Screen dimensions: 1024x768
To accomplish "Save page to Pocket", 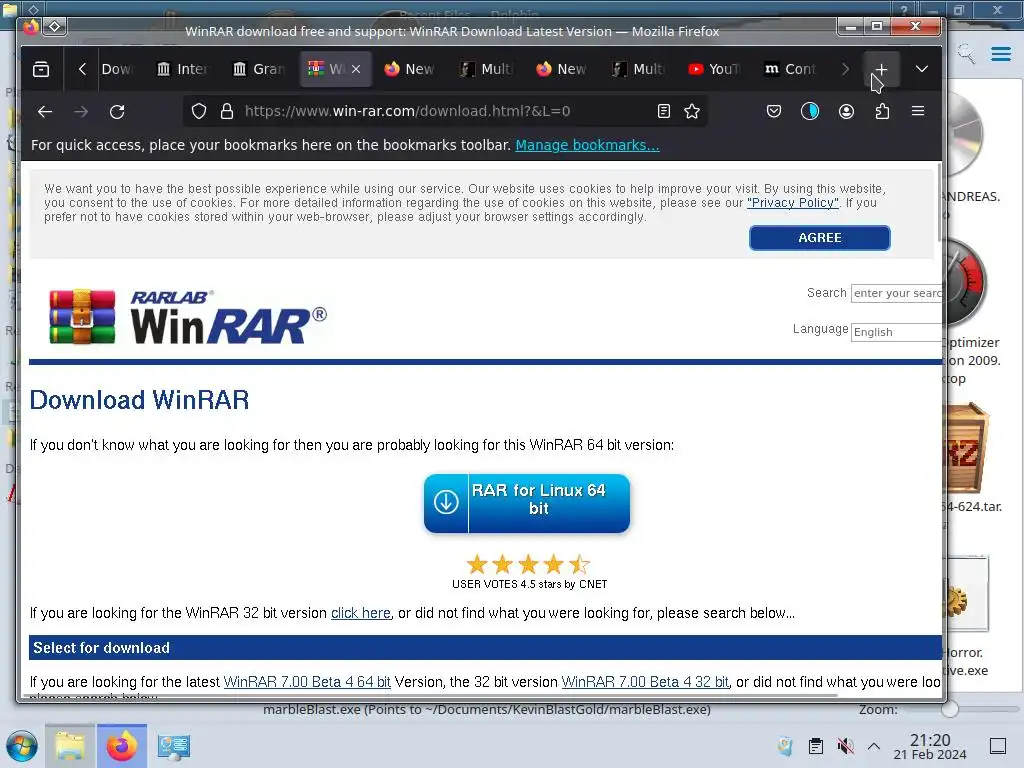I will pyautogui.click(x=774, y=112).
